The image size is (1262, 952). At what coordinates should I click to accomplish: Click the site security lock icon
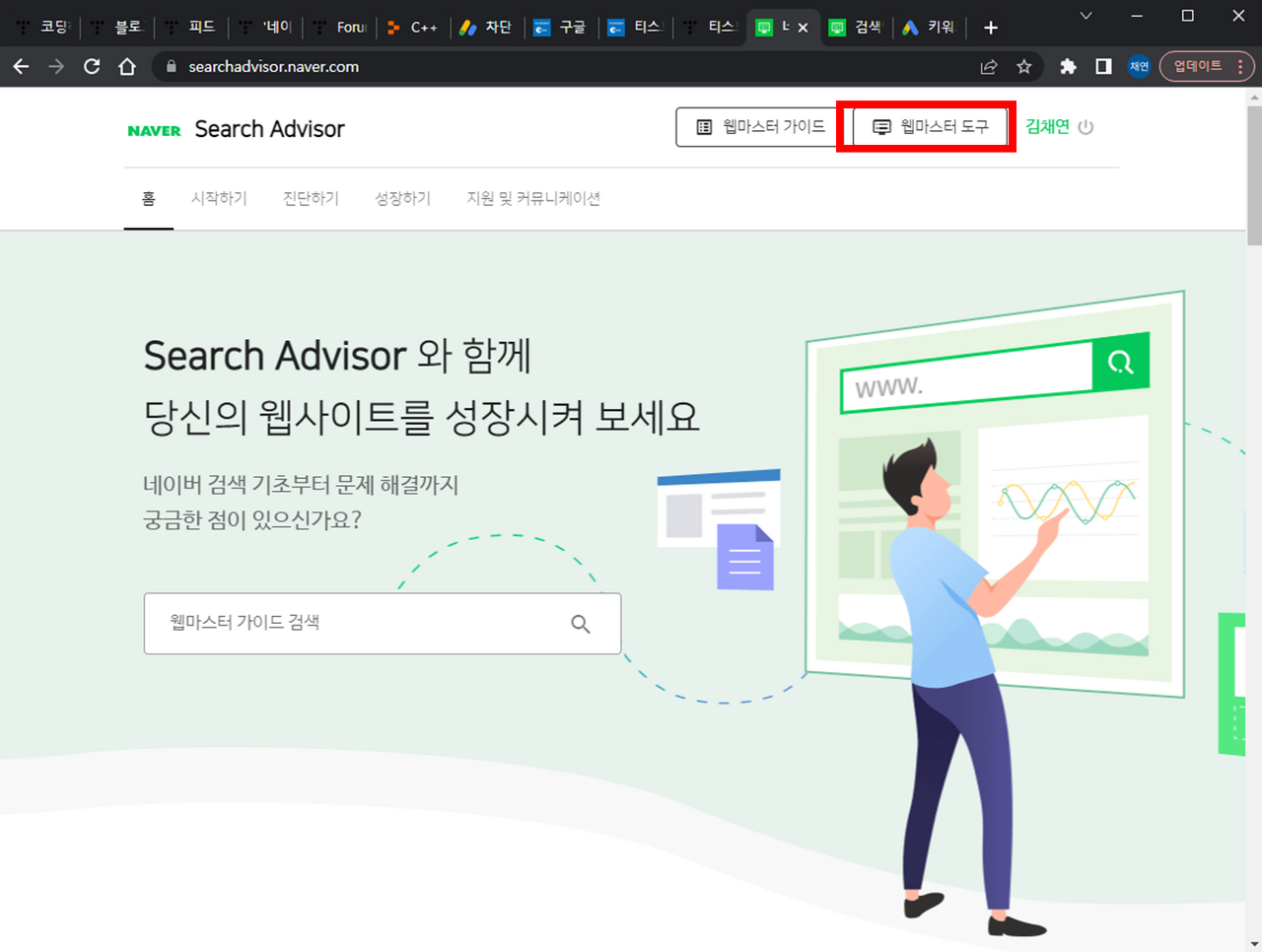[172, 66]
